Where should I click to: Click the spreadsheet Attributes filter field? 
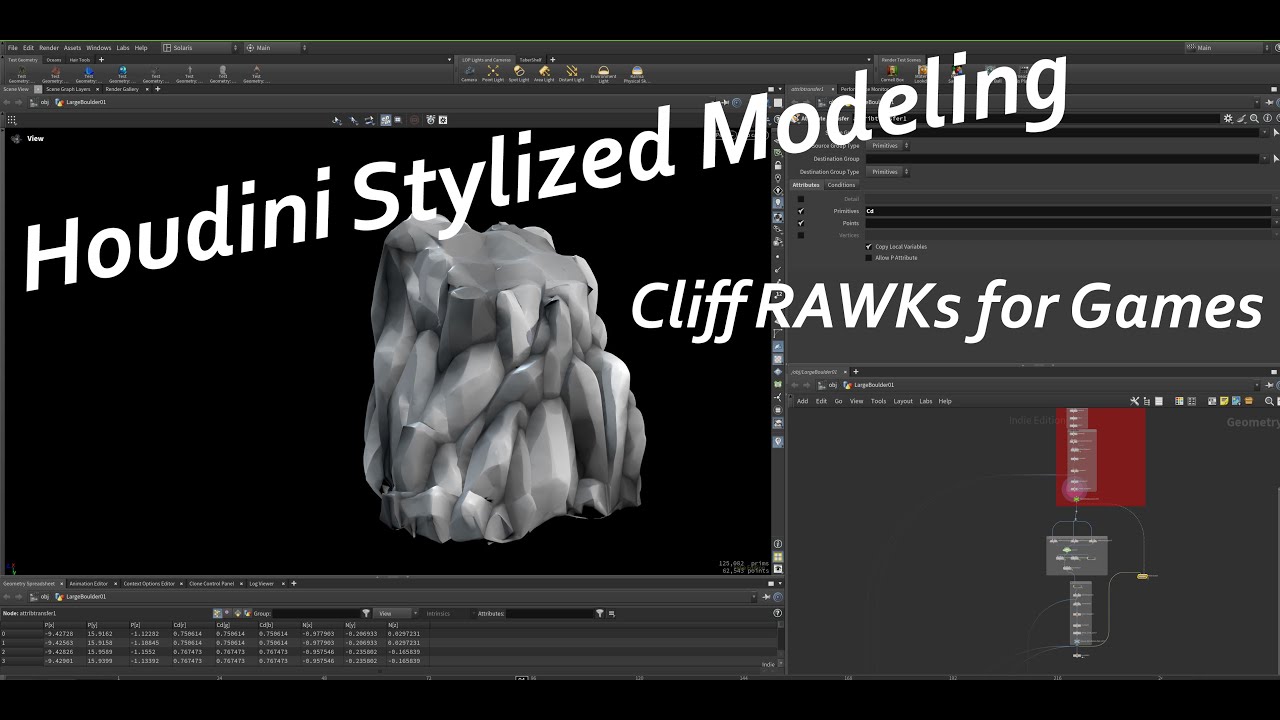point(550,613)
